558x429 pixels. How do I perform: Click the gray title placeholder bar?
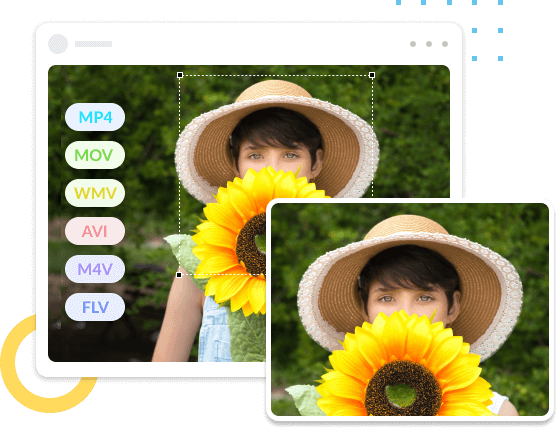coord(93,44)
